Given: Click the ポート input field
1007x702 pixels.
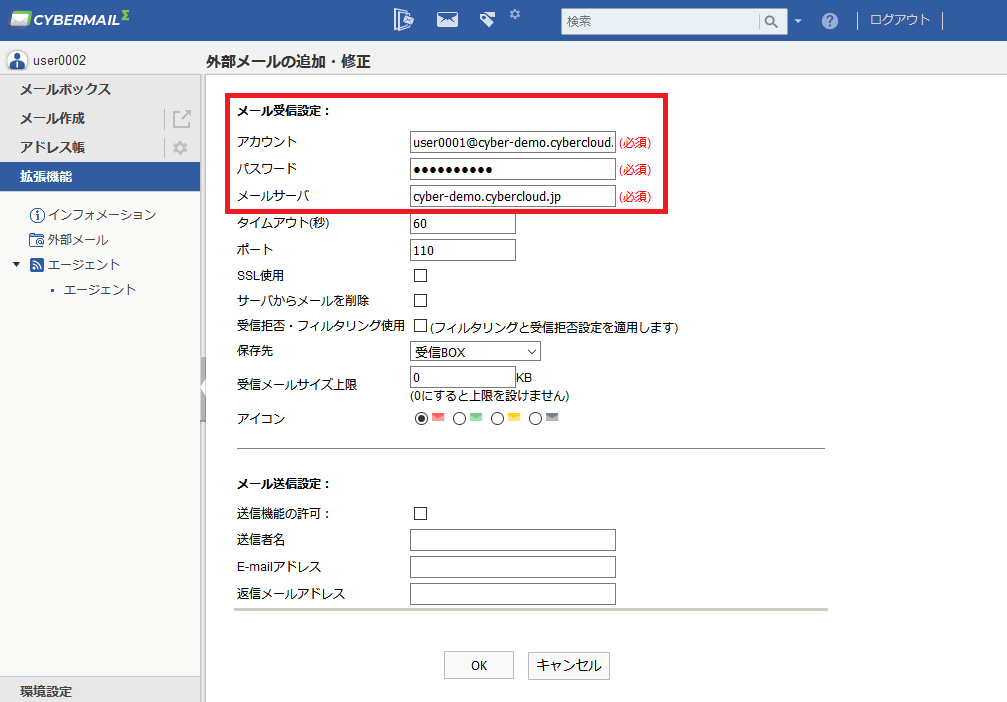Looking at the screenshot, I should tap(462, 250).
